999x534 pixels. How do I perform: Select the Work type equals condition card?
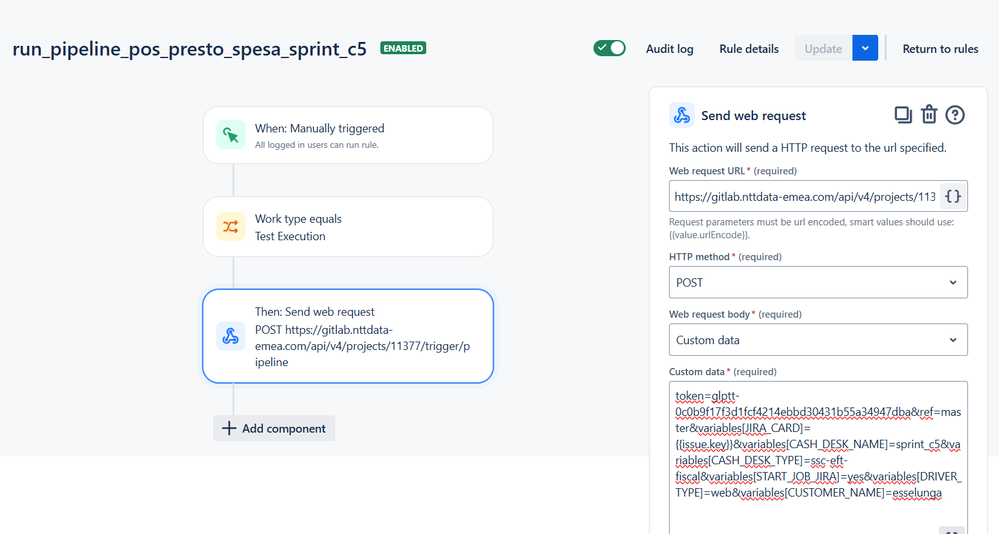348,227
